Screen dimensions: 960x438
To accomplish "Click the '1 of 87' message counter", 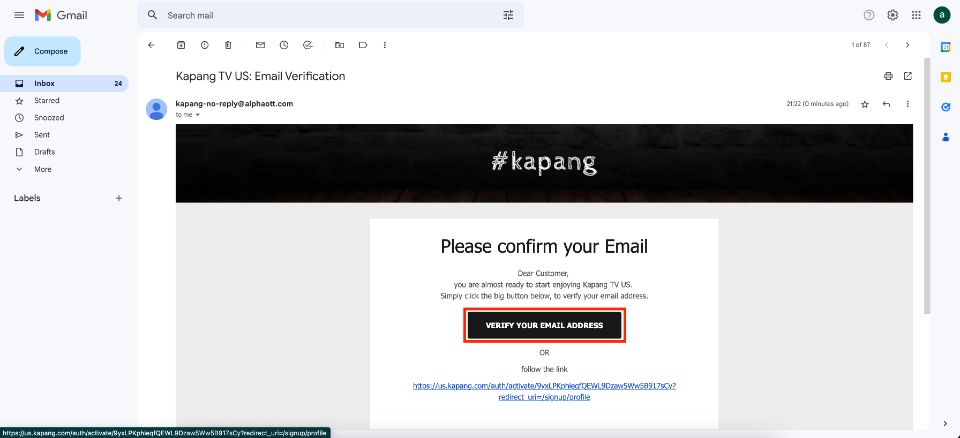I will 860,45.
